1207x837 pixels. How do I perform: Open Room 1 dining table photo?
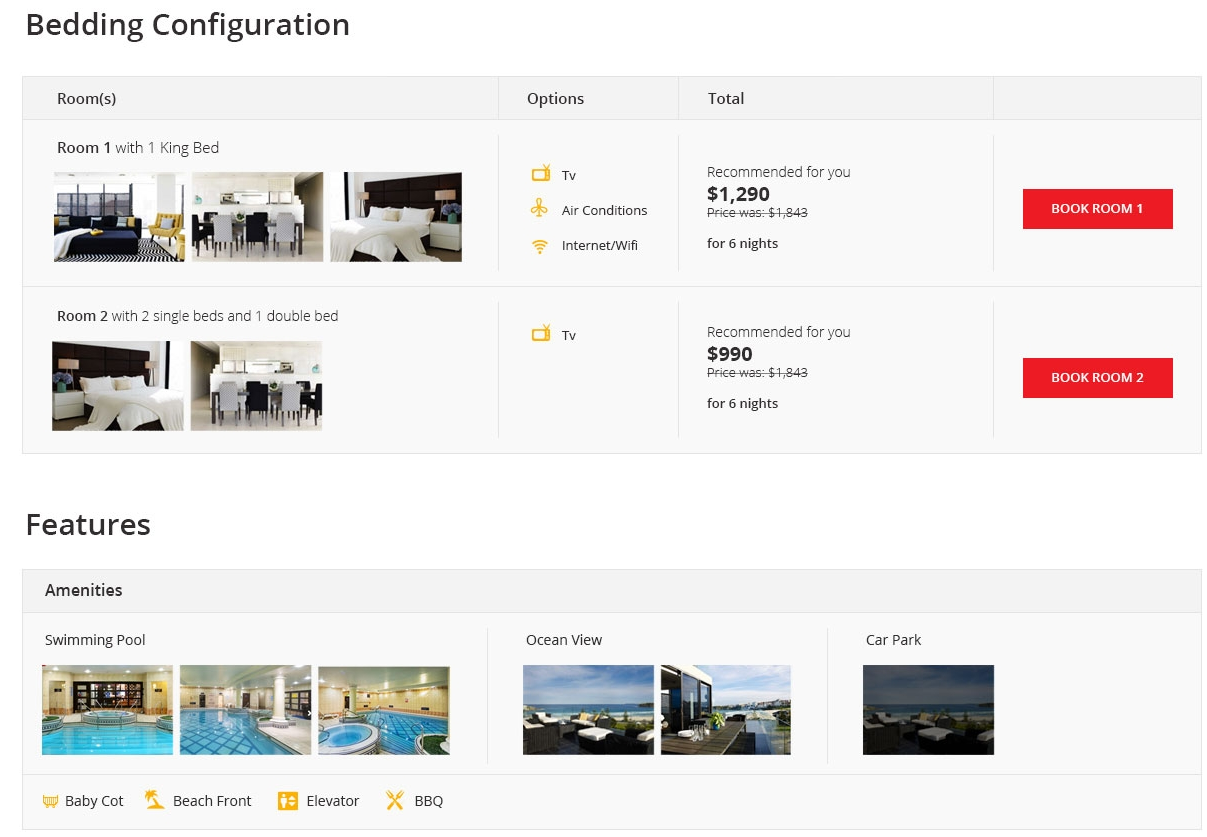click(258, 217)
